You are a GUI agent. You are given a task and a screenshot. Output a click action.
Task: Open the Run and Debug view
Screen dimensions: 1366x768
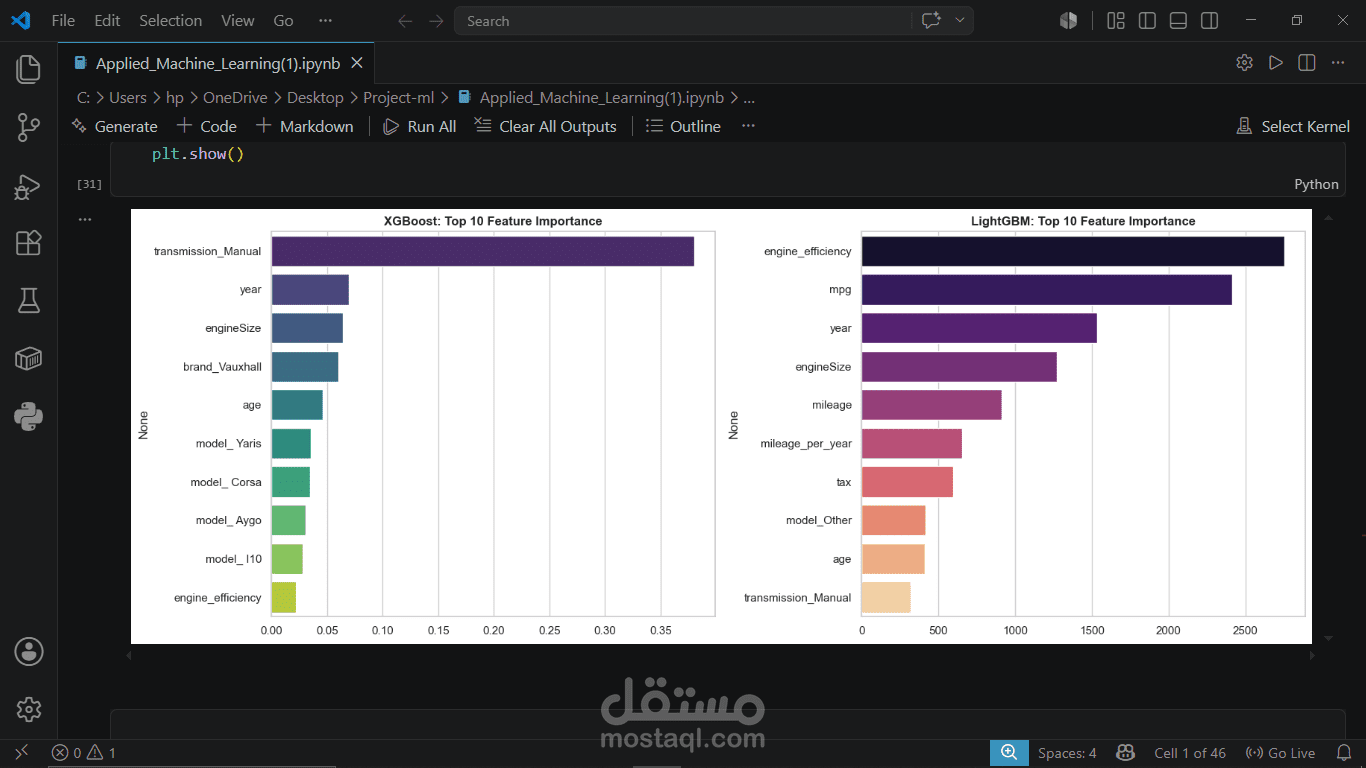point(29,185)
